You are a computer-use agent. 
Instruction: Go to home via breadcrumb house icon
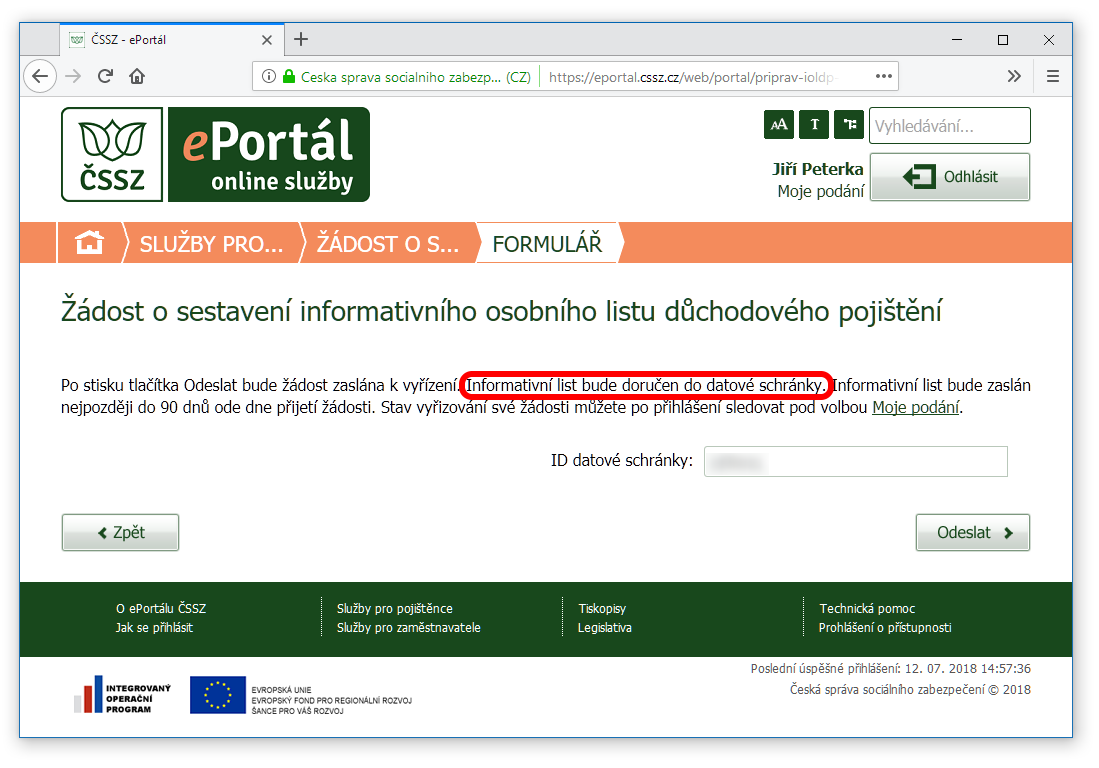click(x=90, y=243)
